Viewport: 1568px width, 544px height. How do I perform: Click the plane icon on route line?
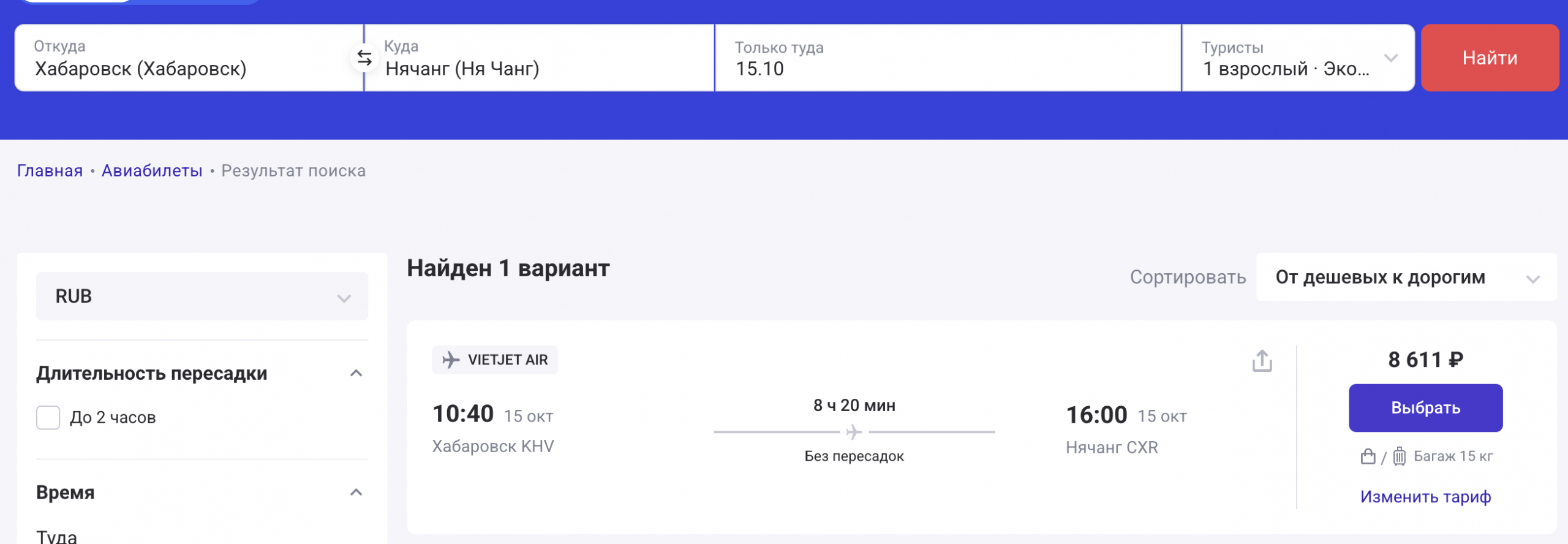854,433
